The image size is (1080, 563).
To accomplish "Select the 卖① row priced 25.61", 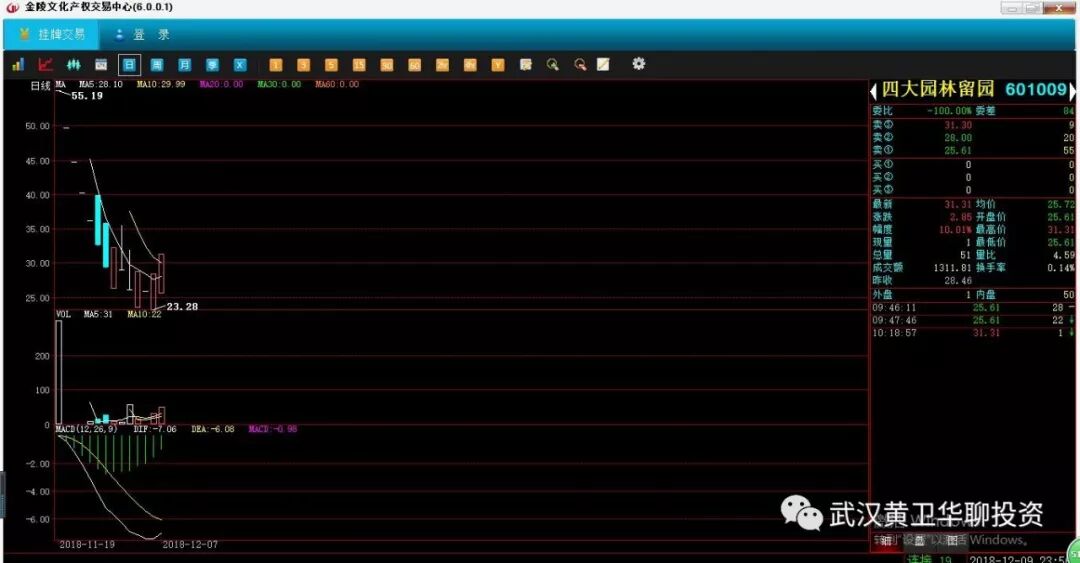I will tap(973, 150).
